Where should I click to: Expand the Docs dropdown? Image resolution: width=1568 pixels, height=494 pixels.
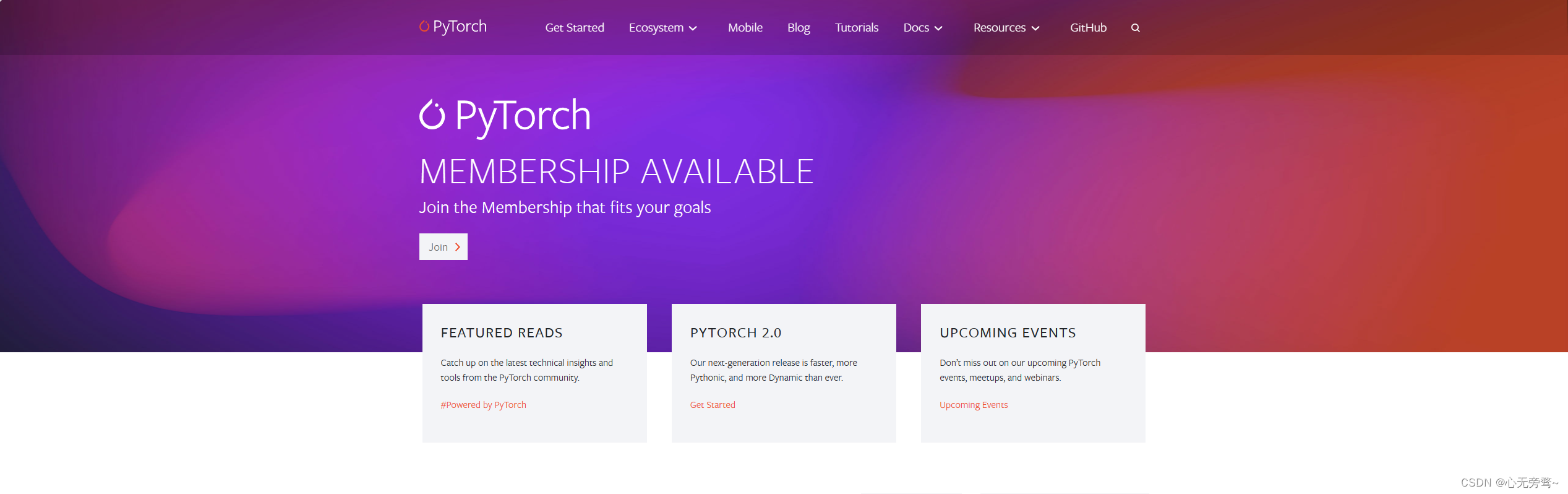pyautogui.click(x=923, y=28)
